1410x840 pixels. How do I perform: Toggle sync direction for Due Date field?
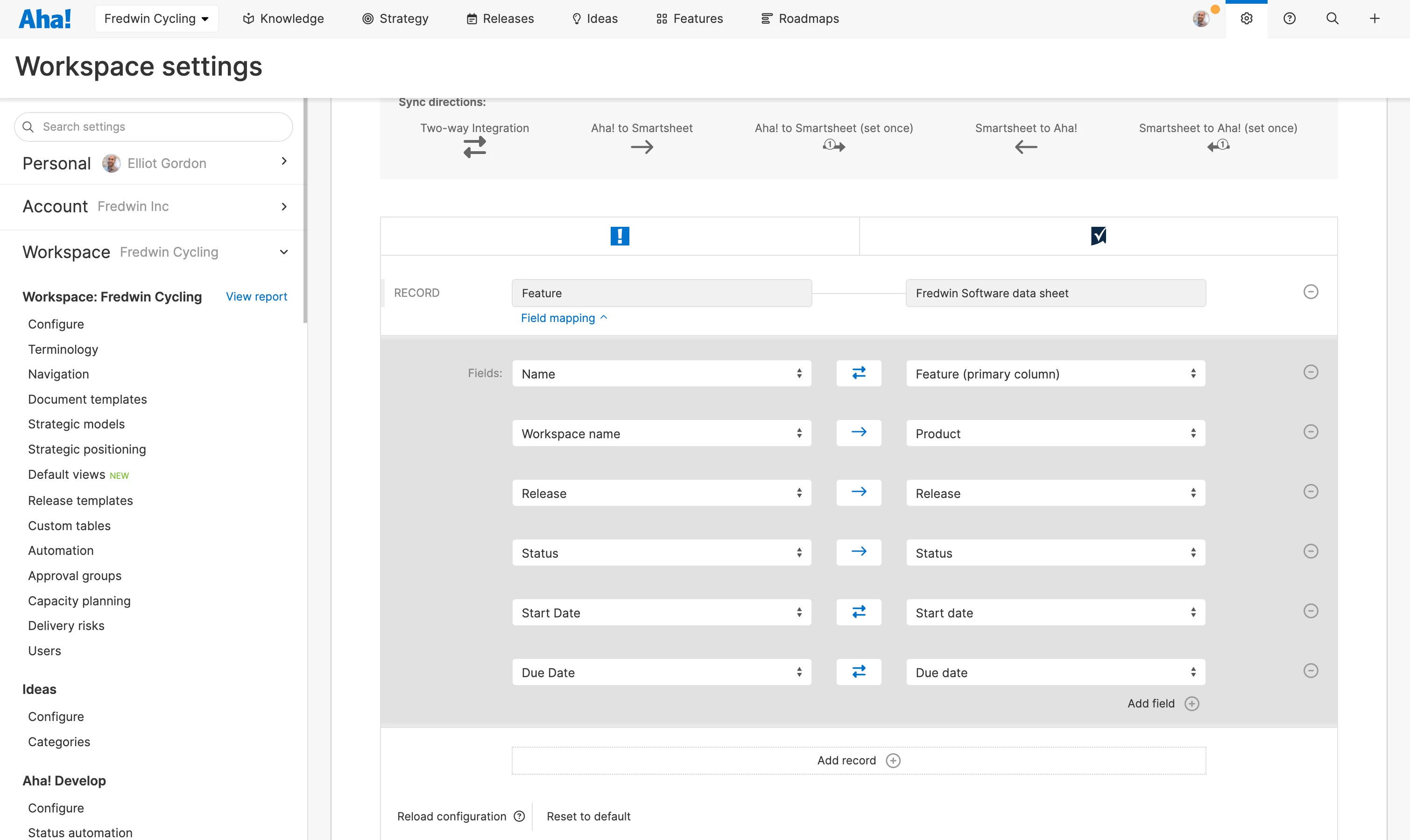tap(859, 672)
